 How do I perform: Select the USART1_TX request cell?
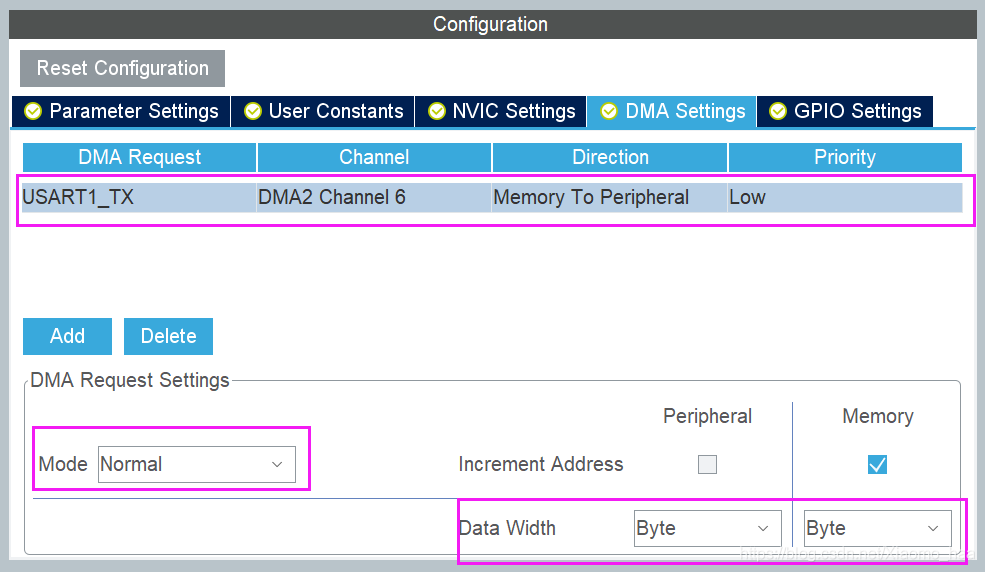(x=139, y=197)
